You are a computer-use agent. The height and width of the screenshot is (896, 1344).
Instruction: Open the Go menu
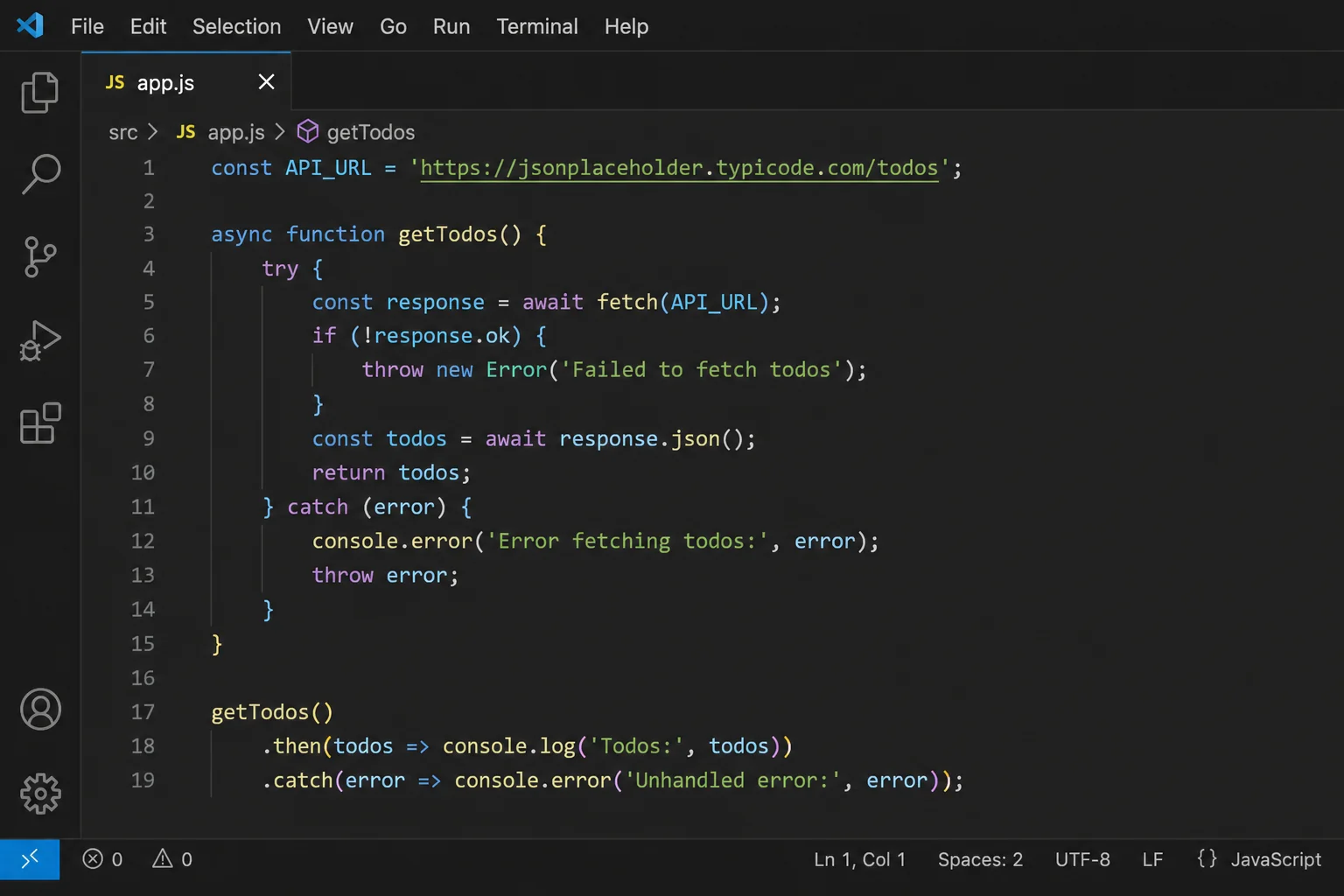point(393,26)
